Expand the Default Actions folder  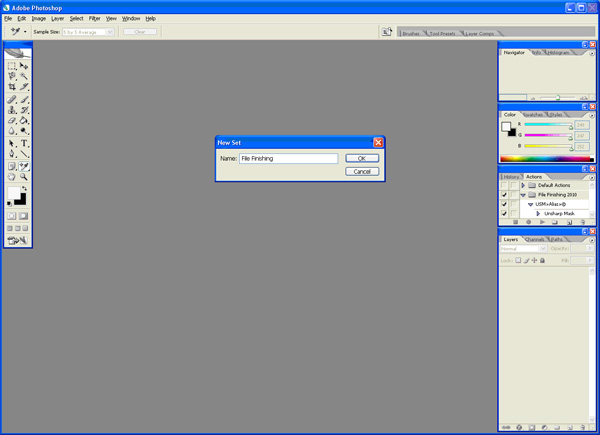tap(523, 186)
